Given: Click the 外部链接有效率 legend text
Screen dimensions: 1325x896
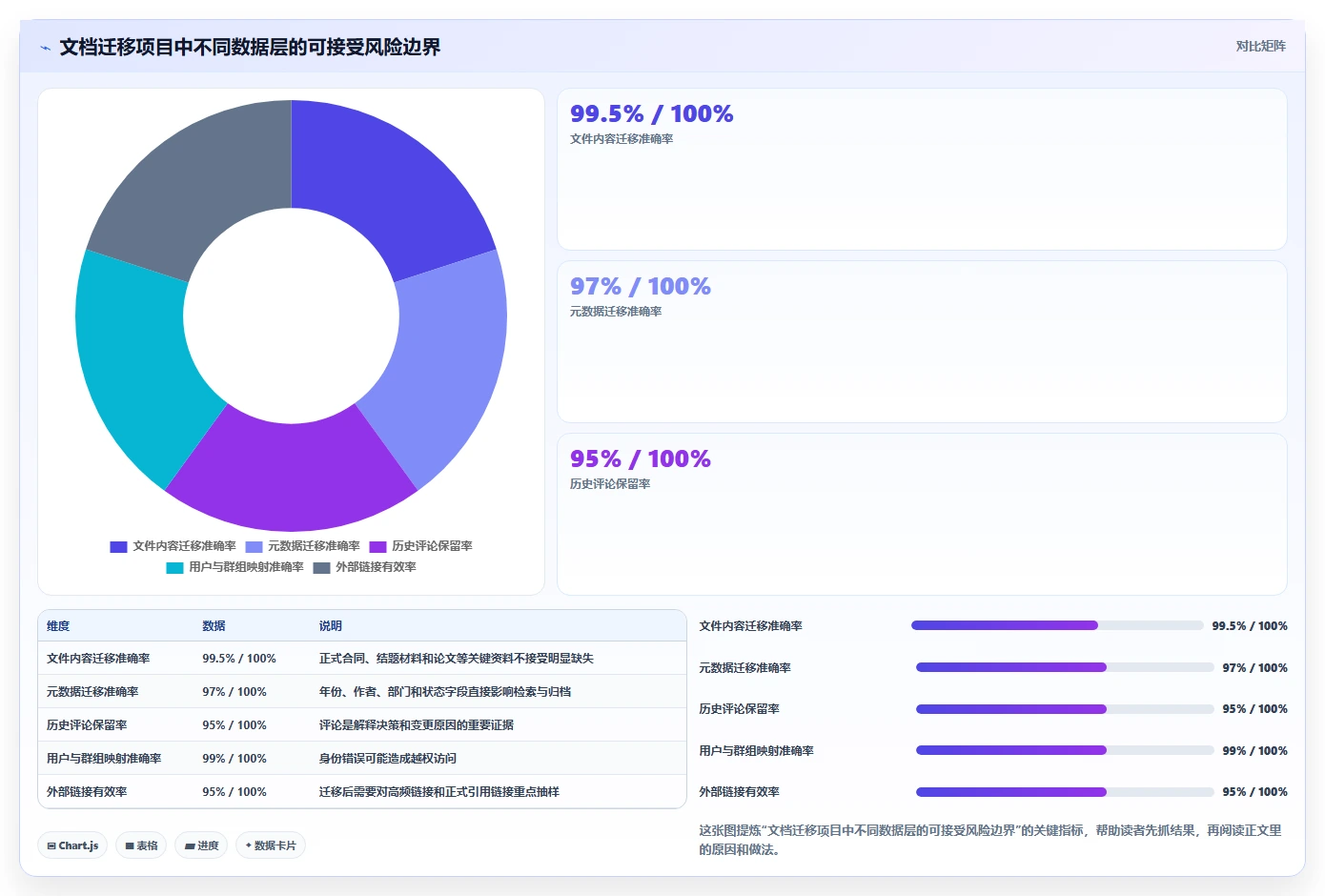Looking at the screenshot, I should click(376, 567).
